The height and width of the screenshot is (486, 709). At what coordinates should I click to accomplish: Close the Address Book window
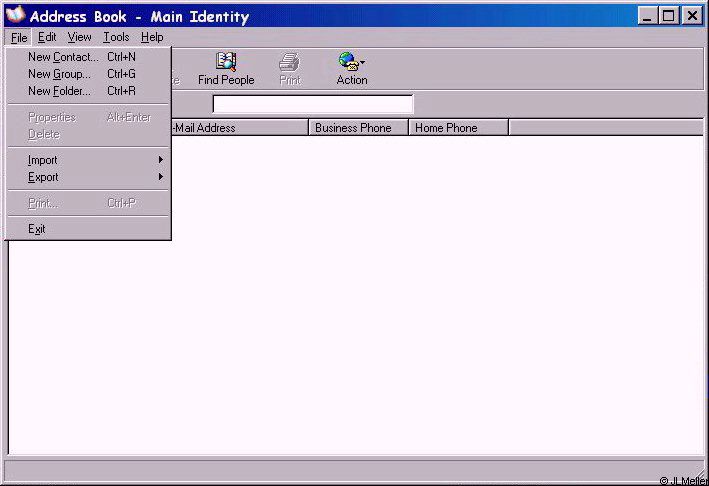click(x=692, y=16)
